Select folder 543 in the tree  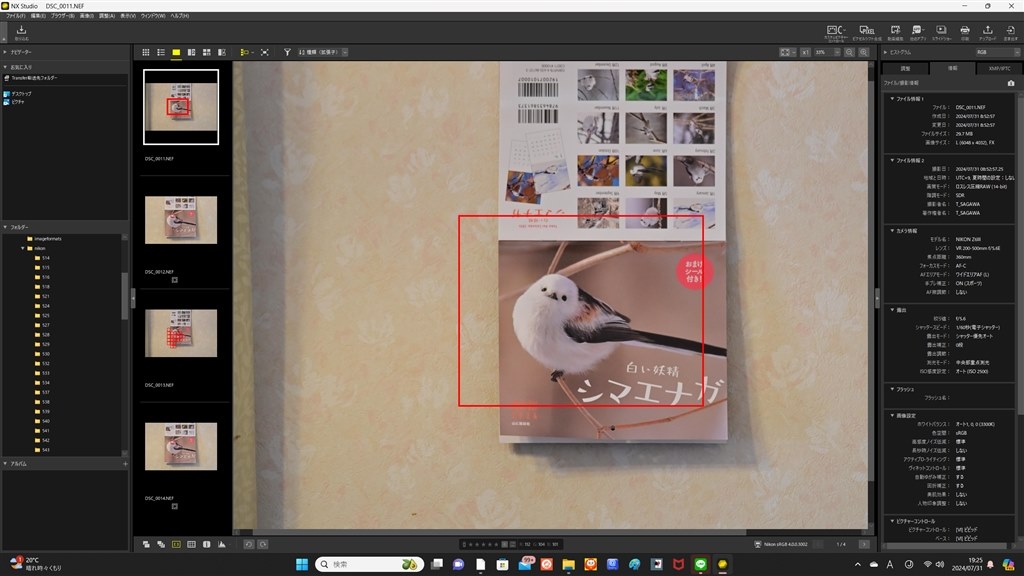pyautogui.click(x=42, y=449)
